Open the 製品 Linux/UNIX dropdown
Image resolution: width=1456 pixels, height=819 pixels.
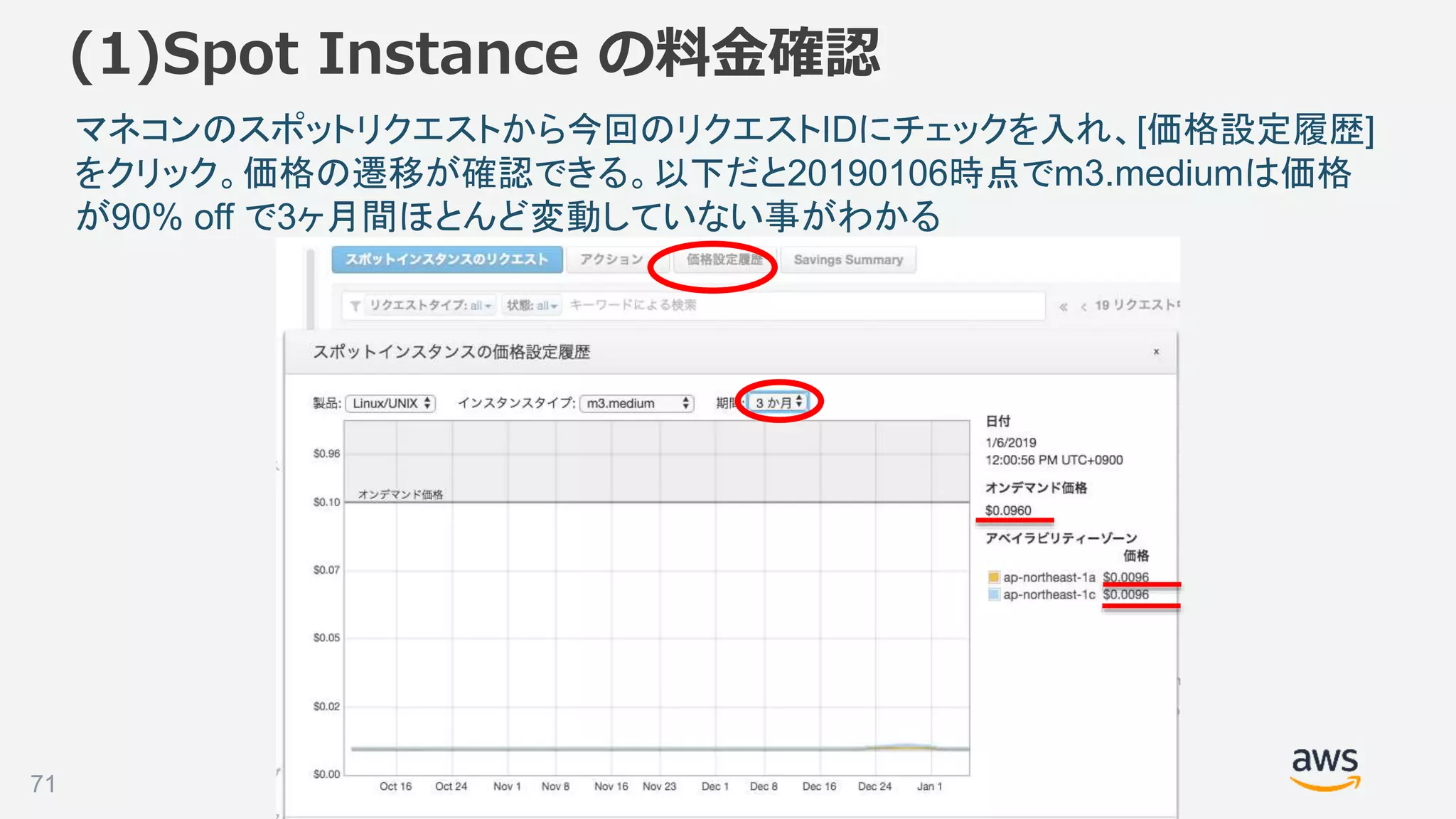(x=390, y=404)
